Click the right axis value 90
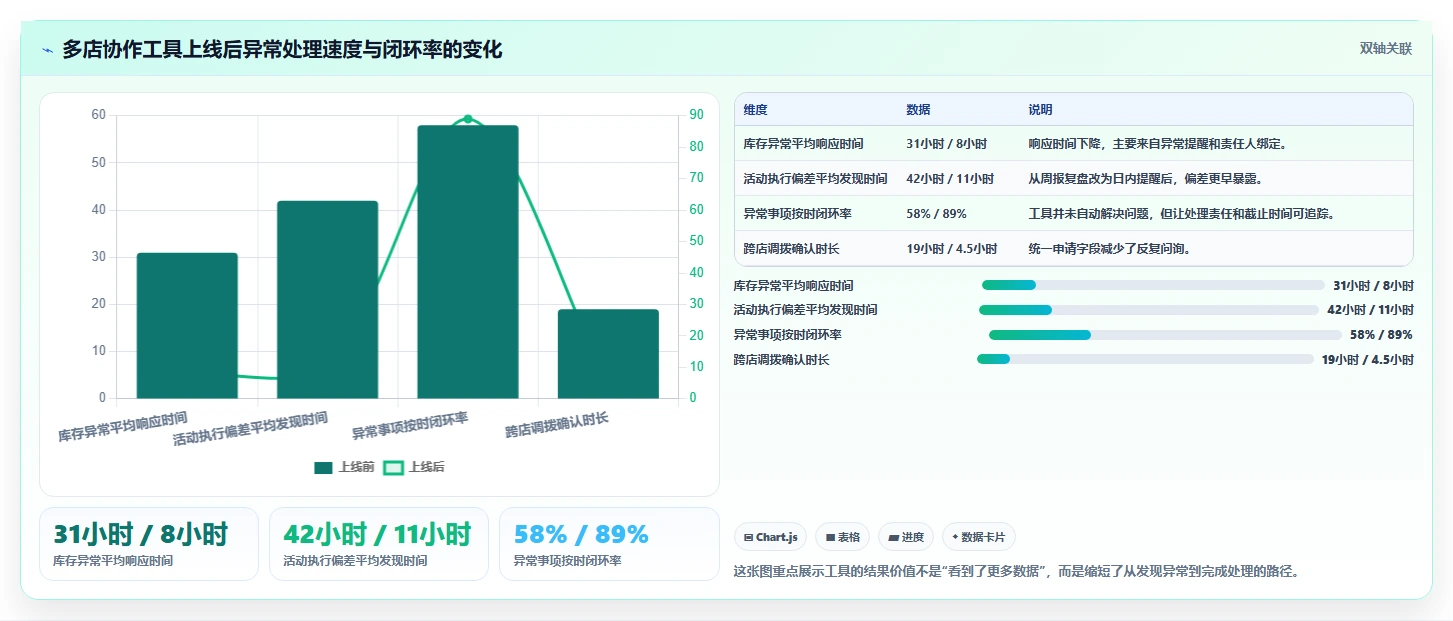Viewport: 1453px width, 621px height. (696, 115)
